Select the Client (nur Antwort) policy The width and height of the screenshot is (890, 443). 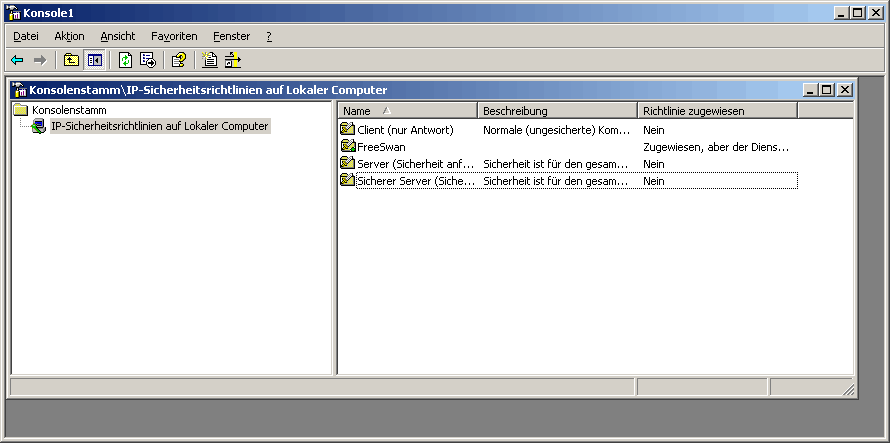405,130
